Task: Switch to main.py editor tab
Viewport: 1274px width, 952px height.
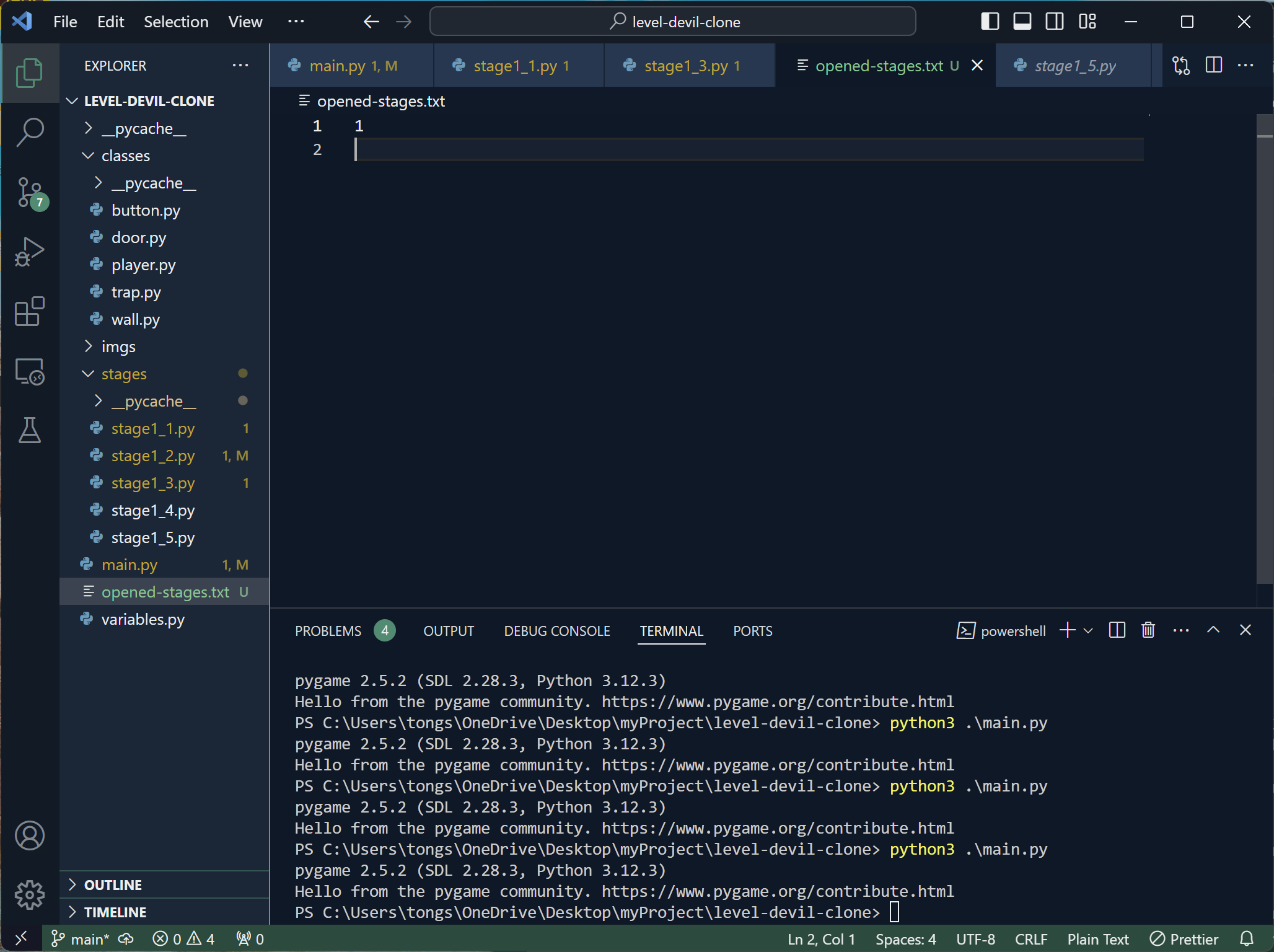Action: [x=351, y=65]
